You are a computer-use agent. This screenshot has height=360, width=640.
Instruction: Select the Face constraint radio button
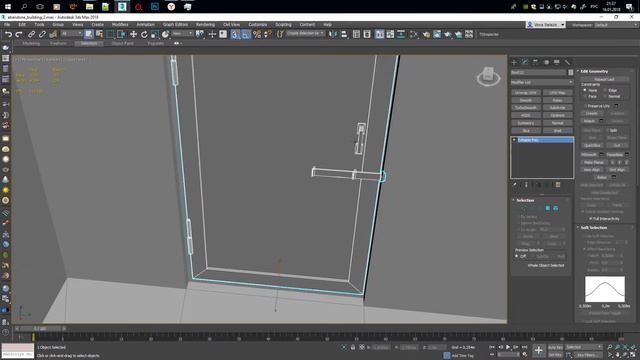click(585, 96)
